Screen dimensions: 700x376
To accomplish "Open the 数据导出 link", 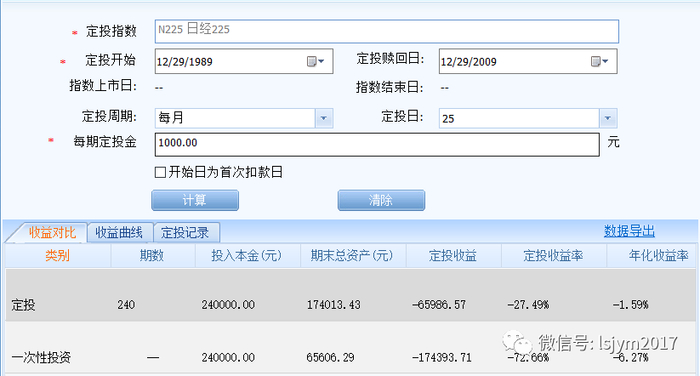I will click(629, 231).
